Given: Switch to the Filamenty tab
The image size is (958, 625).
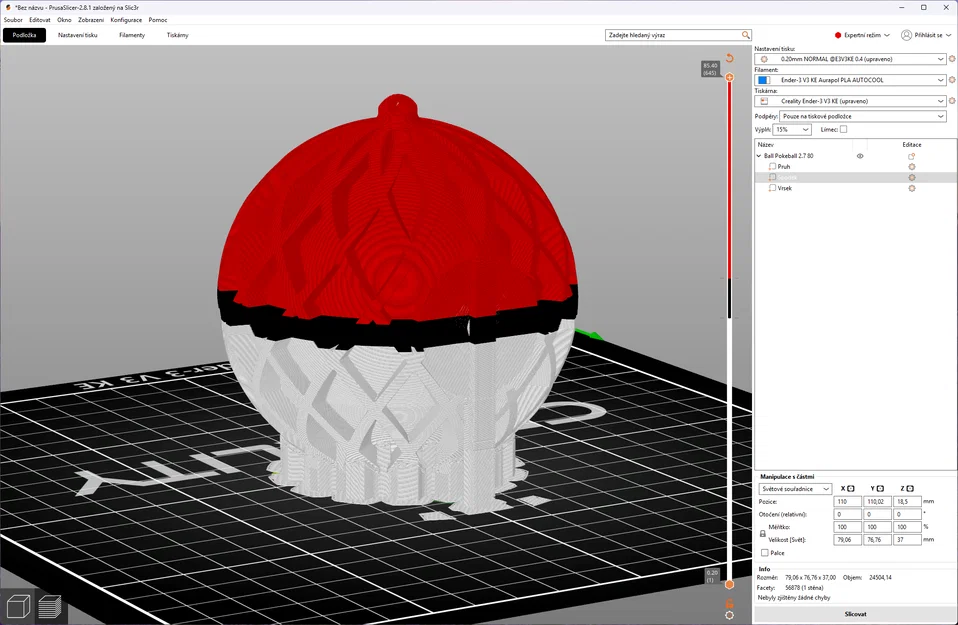Looking at the screenshot, I should [132, 35].
